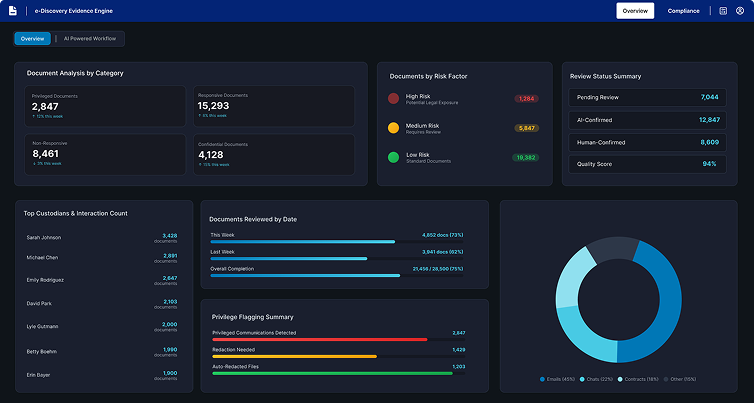Click the This Week progress bar

click(302, 241)
